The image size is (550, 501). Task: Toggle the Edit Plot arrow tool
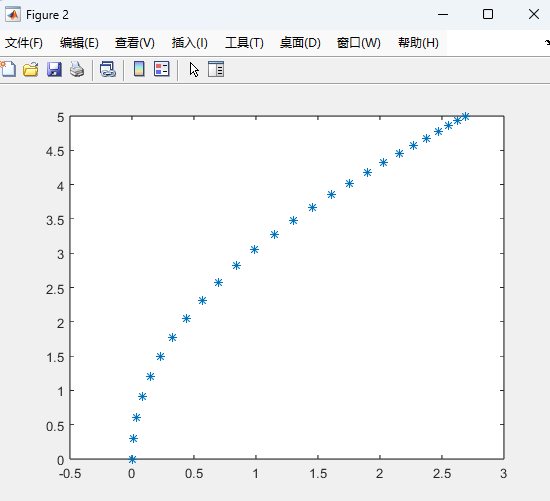point(194,69)
